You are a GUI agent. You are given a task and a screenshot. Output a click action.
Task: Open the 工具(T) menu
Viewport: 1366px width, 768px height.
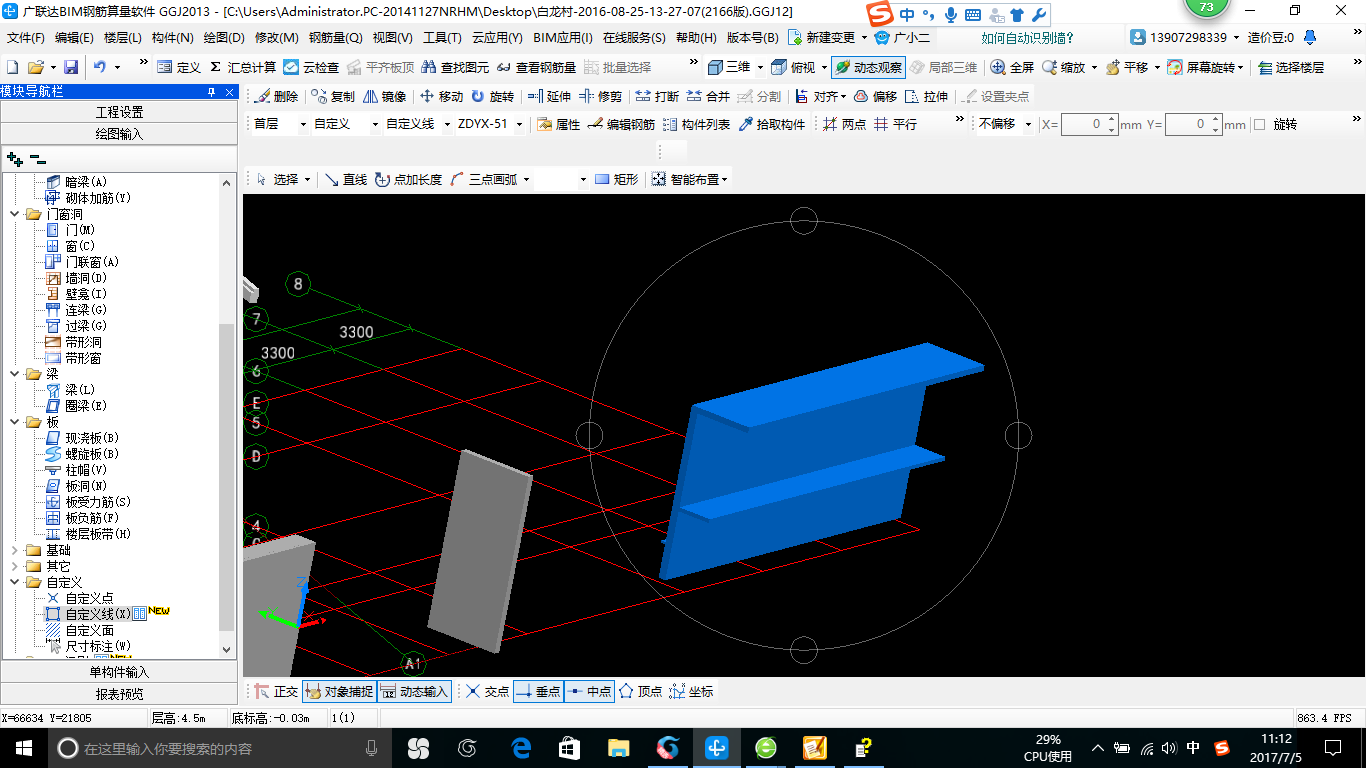pos(442,38)
